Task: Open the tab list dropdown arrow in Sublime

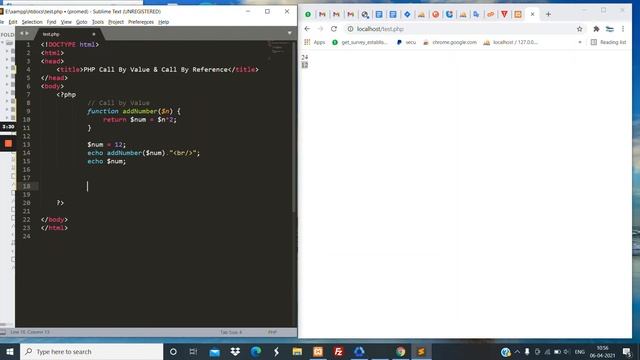Action: [x=290, y=33]
